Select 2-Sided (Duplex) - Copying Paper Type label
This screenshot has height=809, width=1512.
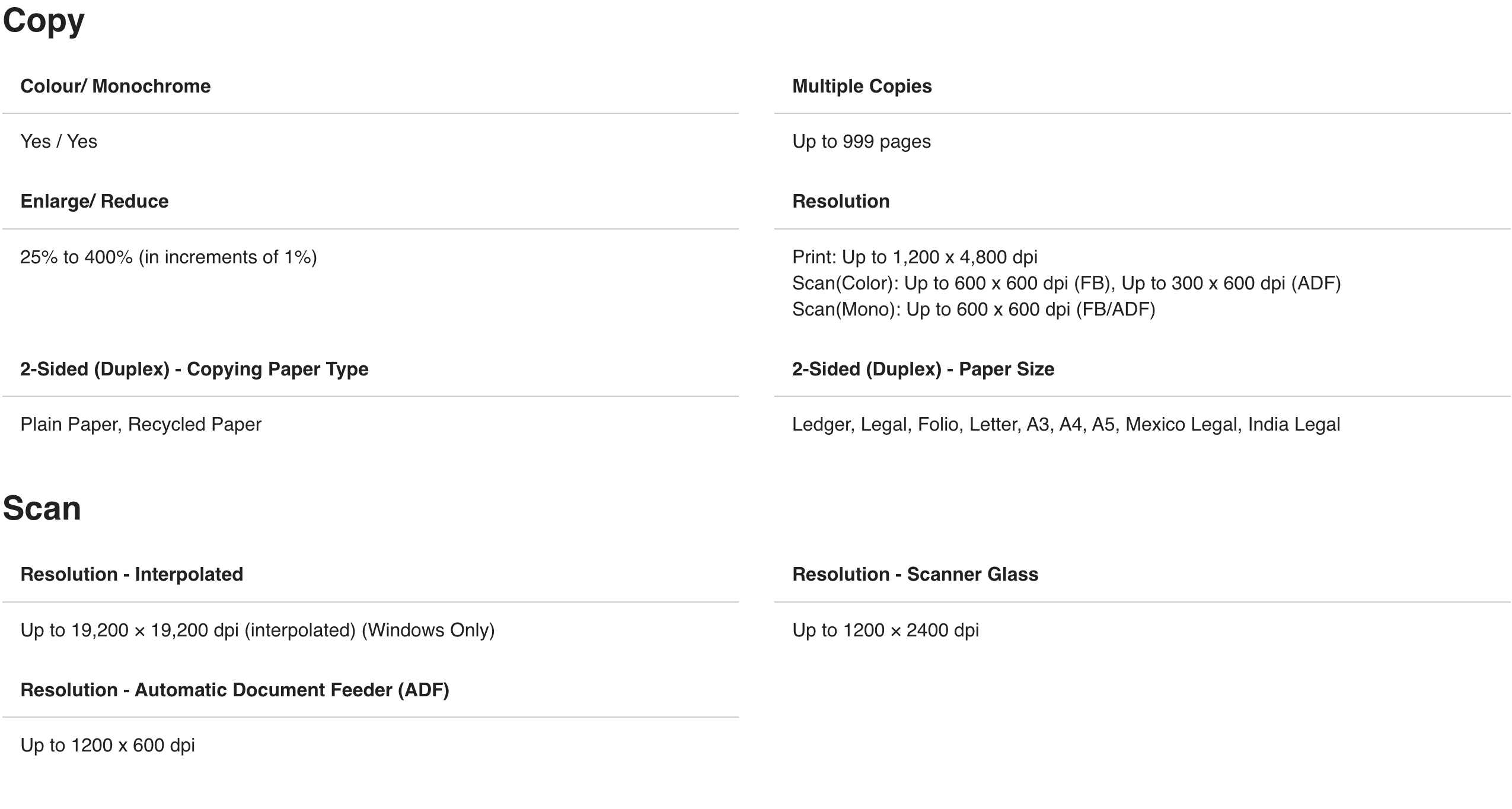click(194, 369)
